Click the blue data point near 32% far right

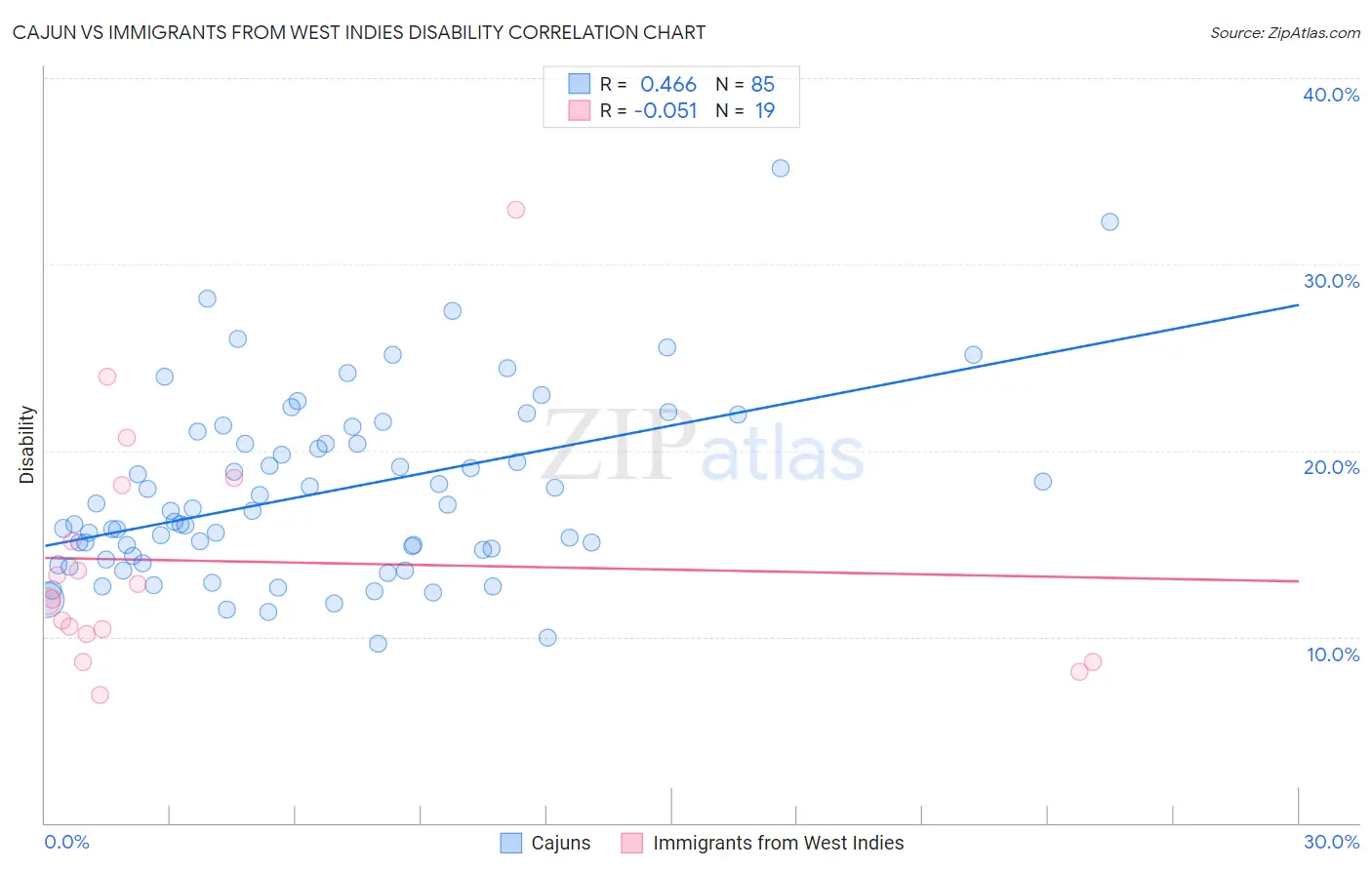coord(1110,221)
